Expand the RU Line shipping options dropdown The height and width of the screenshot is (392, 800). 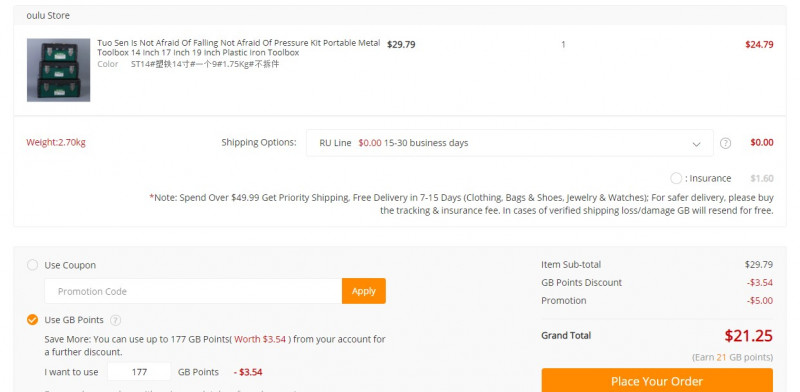click(509, 143)
